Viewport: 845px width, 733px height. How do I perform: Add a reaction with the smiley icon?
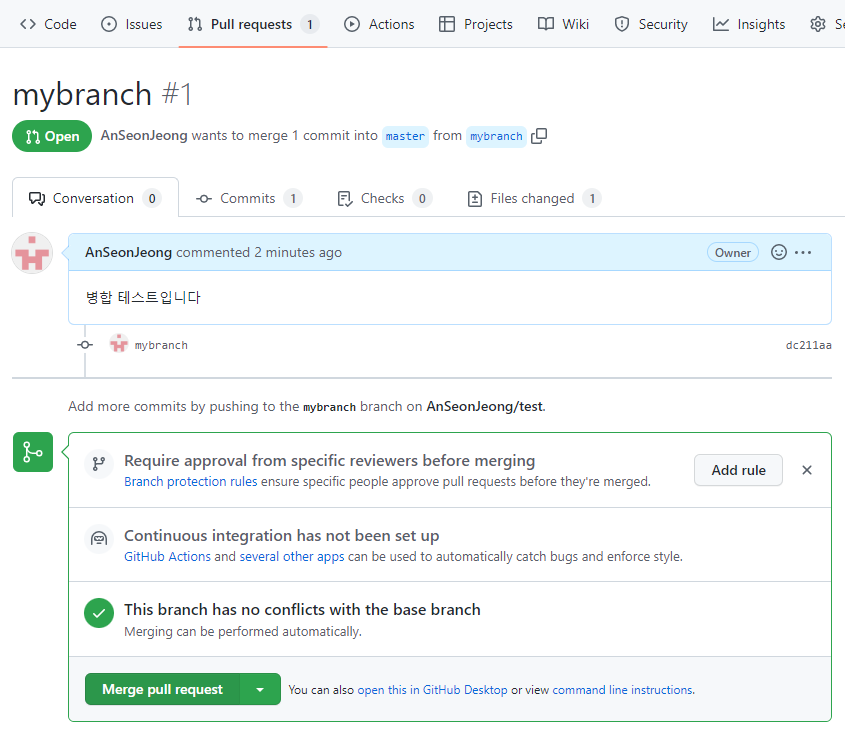pyautogui.click(x=779, y=252)
